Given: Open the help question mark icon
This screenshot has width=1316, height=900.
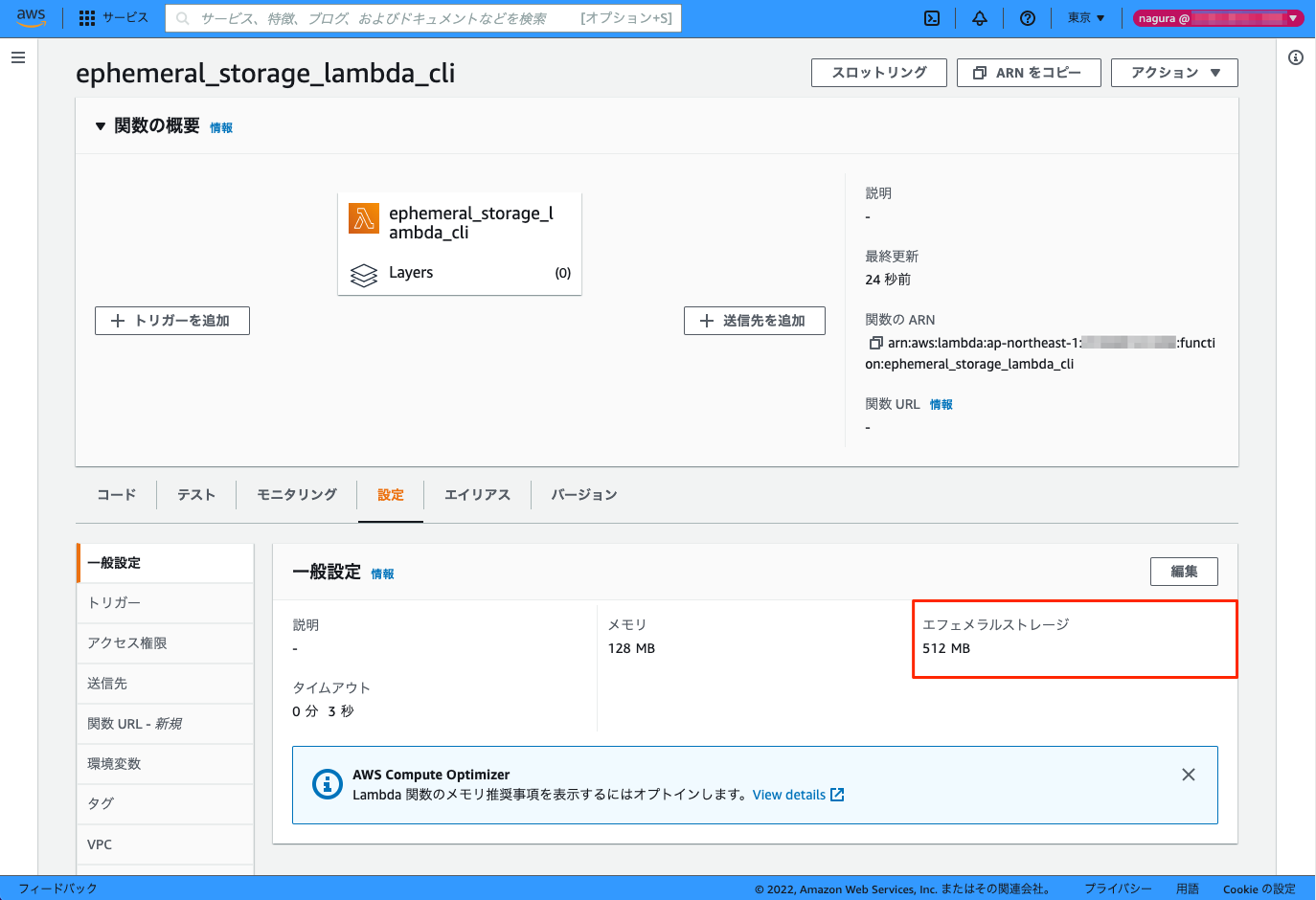Looking at the screenshot, I should tap(1027, 16).
